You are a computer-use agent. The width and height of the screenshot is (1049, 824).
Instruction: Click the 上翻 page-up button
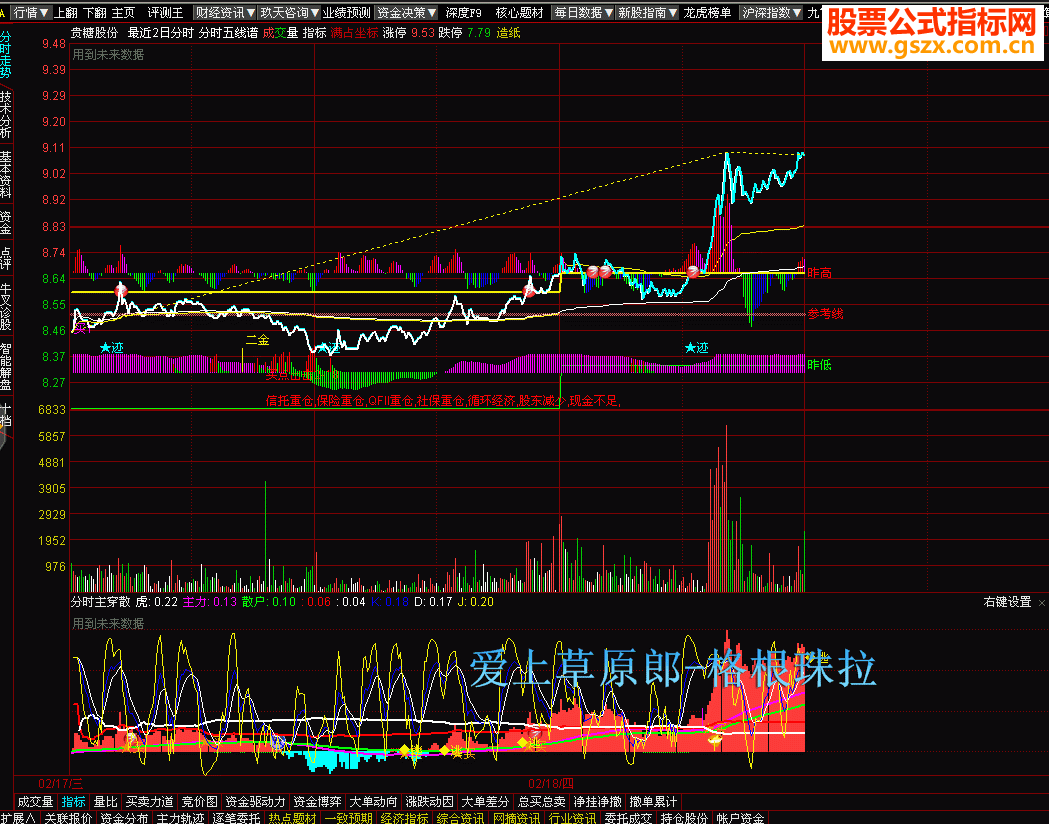66,13
